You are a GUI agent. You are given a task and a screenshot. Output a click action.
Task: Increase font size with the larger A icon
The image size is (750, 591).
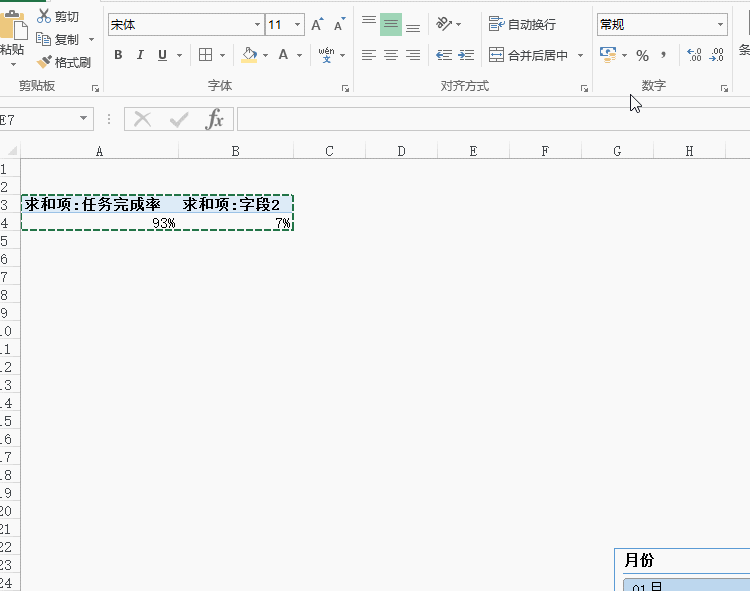(317, 25)
